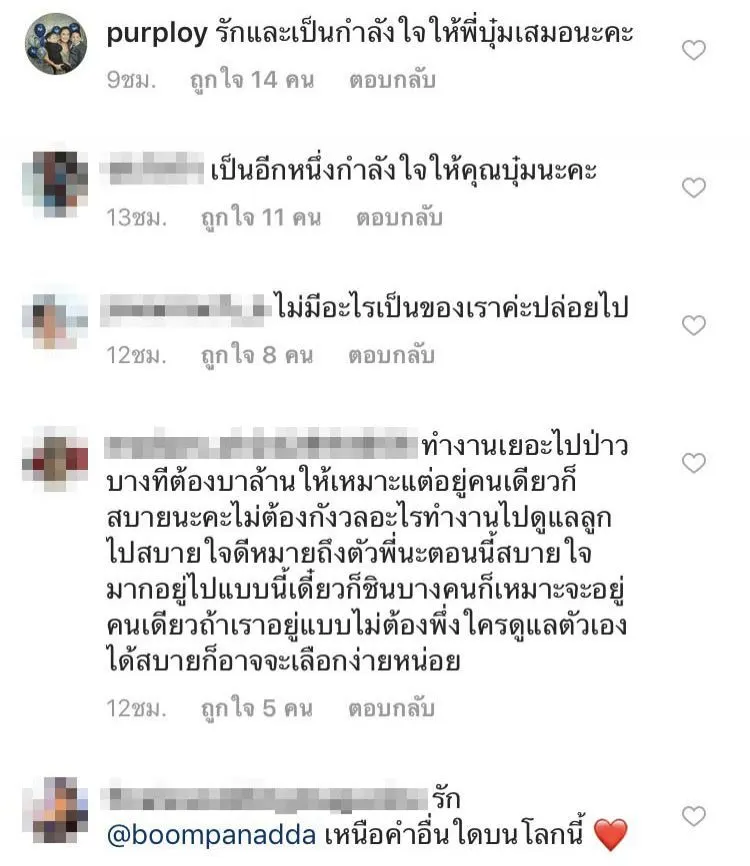Tap heart on the 13ชม. comment
The width and height of the screenshot is (750, 866).
[694, 188]
